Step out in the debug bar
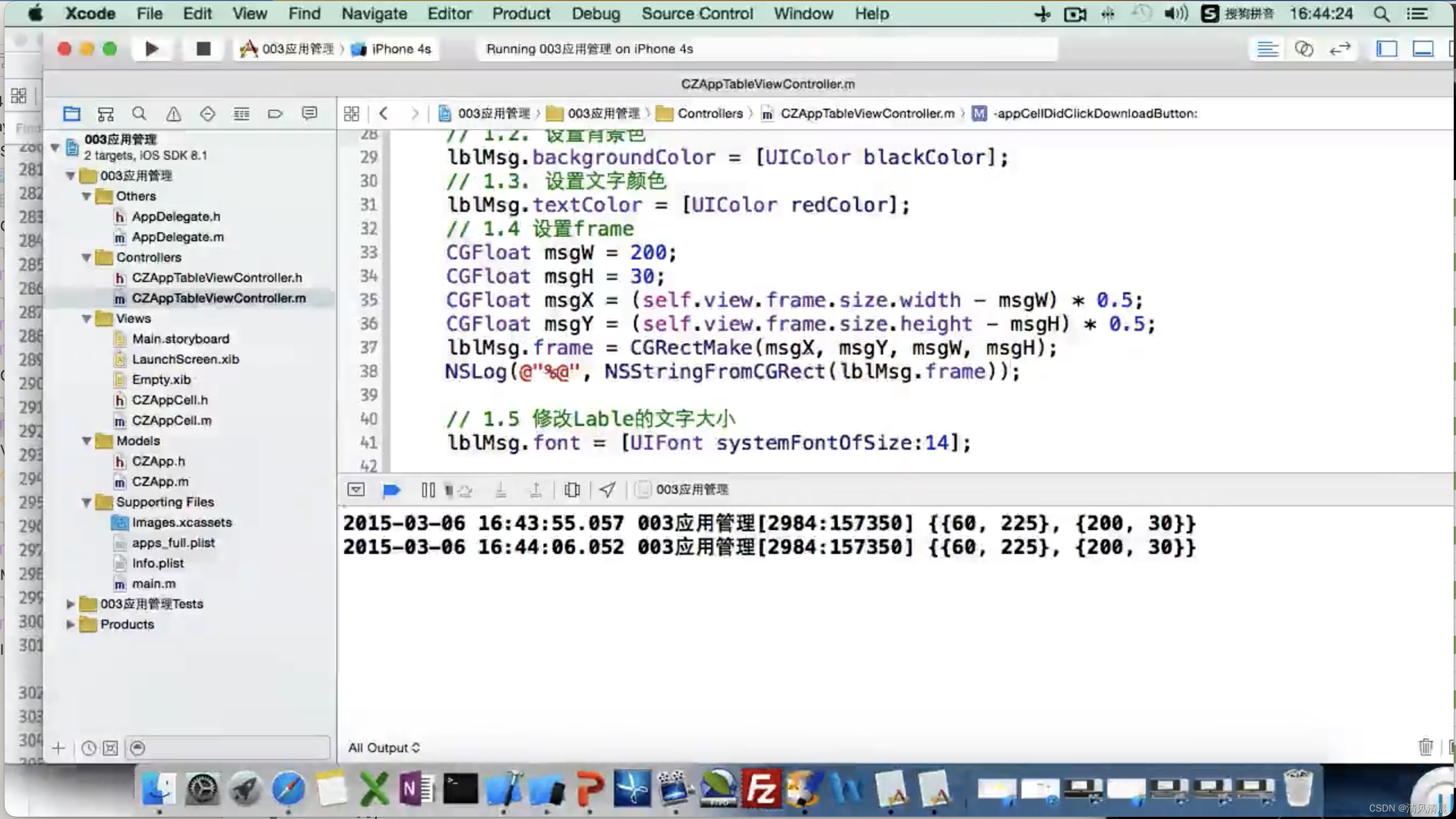Image resolution: width=1456 pixels, height=819 pixels. (536, 489)
